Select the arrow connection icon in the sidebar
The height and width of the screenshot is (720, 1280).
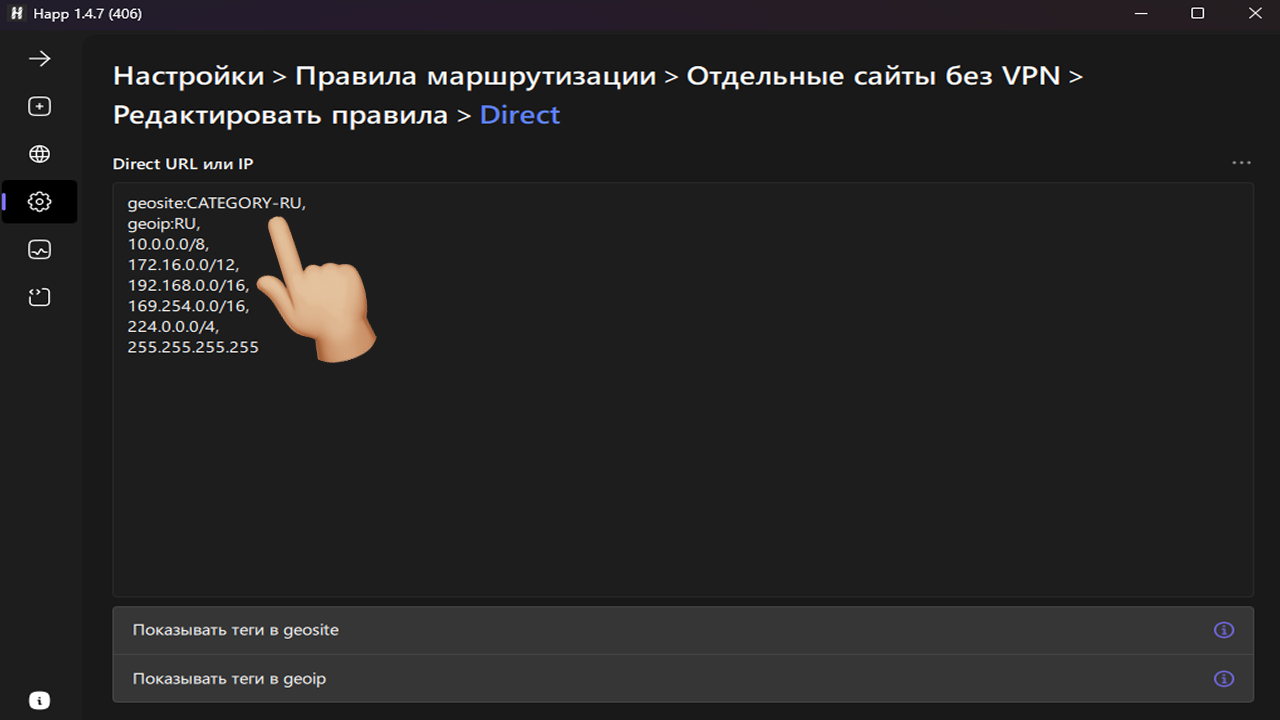39,58
